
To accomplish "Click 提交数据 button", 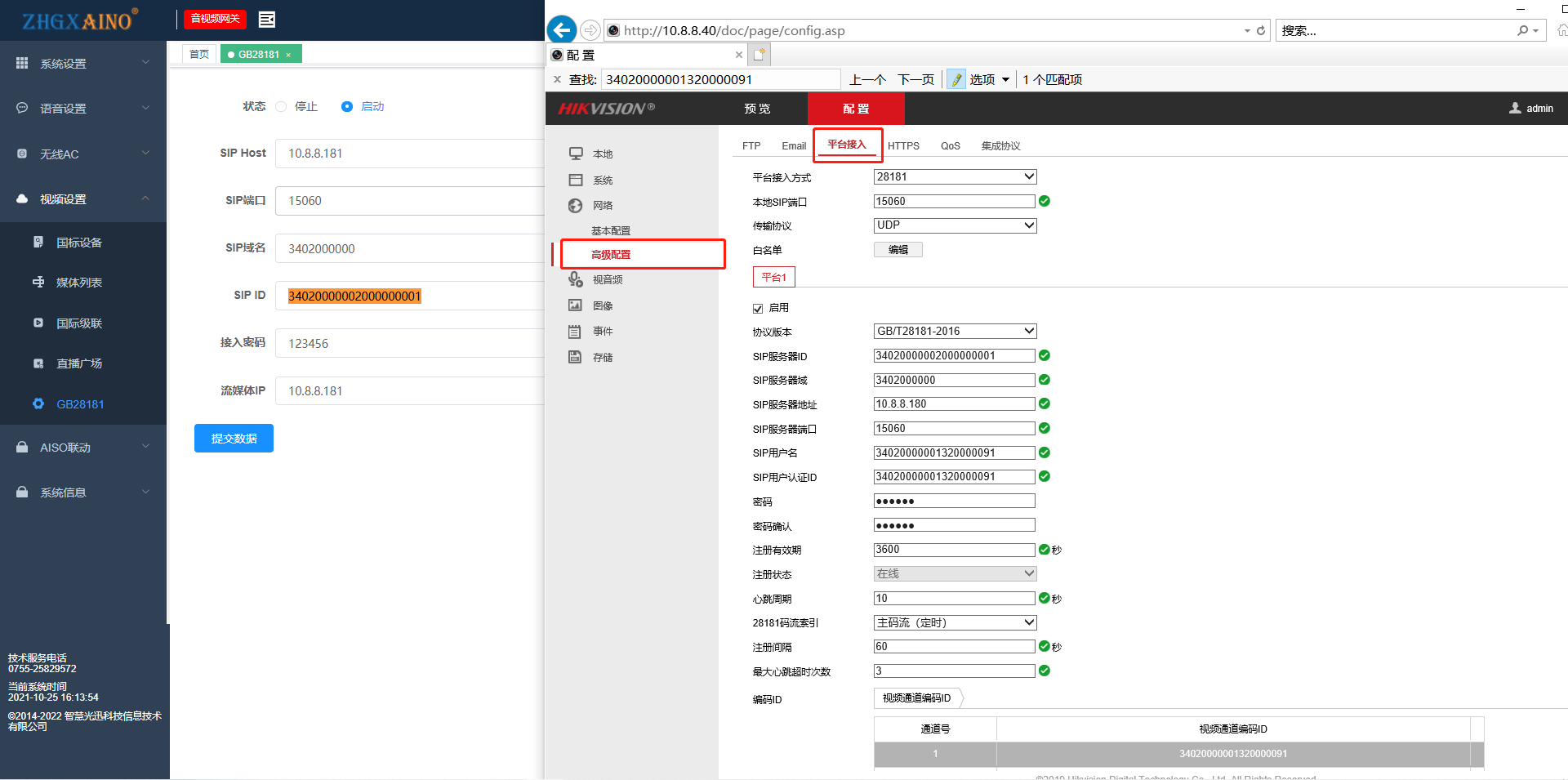I will point(234,438).
